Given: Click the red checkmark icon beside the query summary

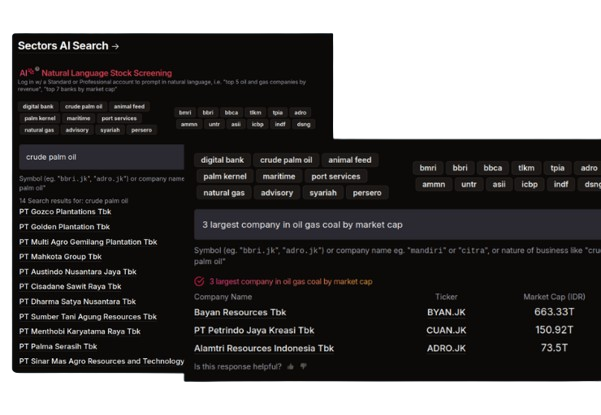Looking at the screenshot, I should click(x=199, y=282).
